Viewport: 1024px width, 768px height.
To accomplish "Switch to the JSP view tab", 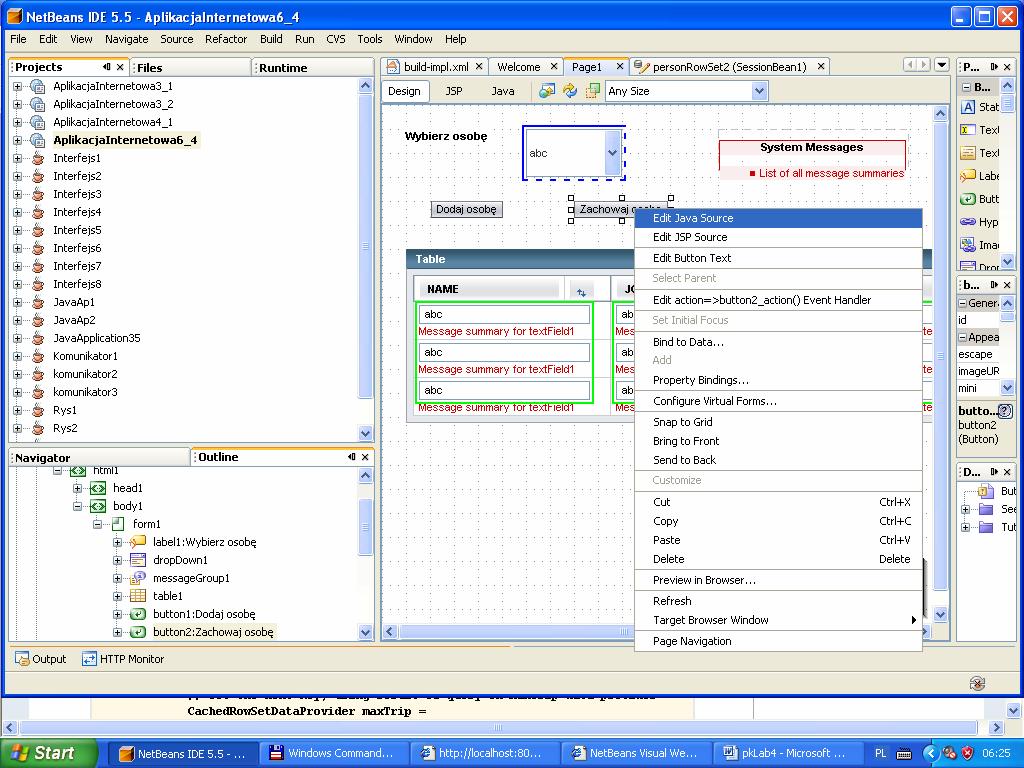I will (454, 91).
